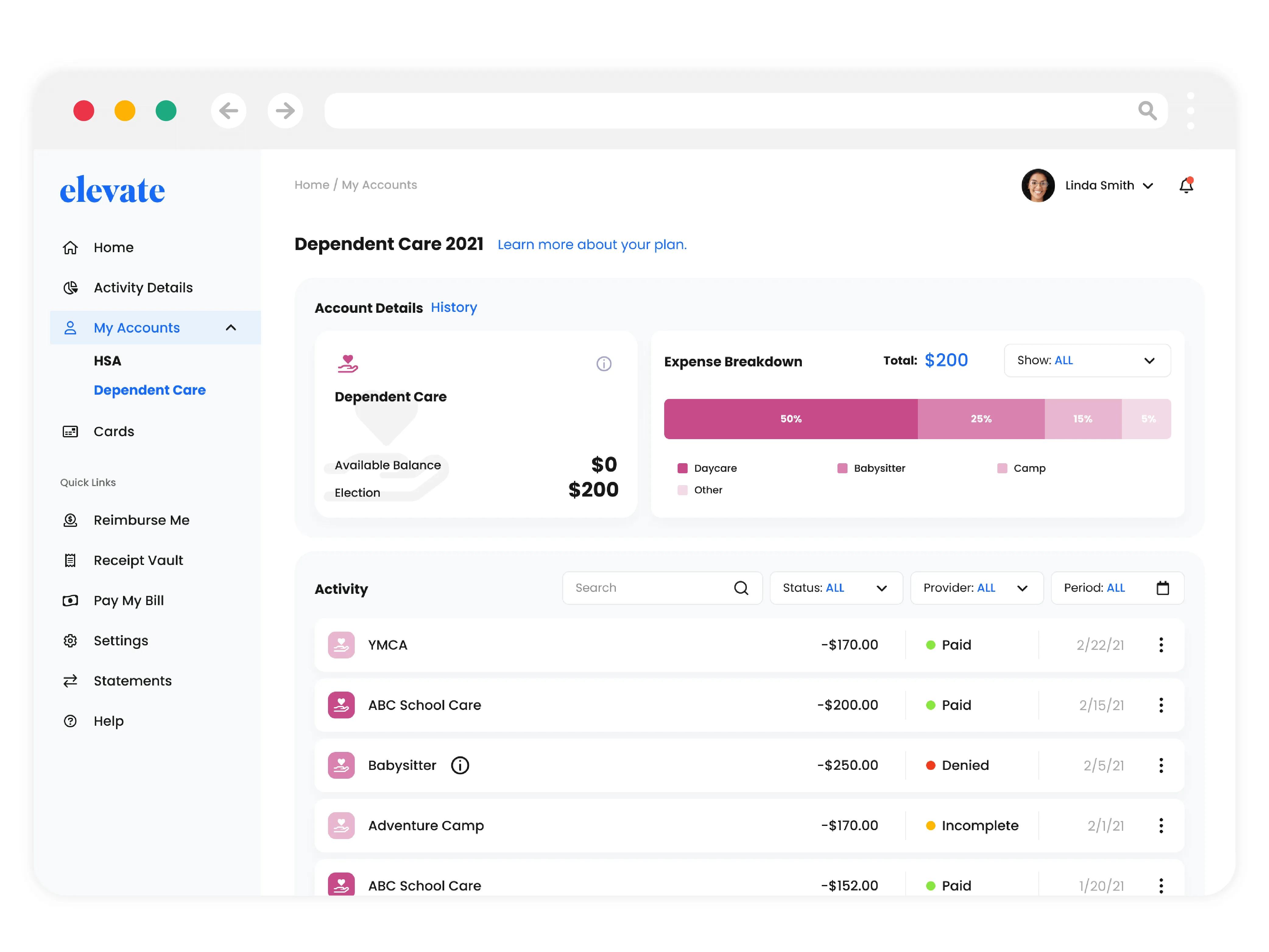Click the Babysitter legend swatch
The width and height of the screenshot is (1269, 952).
(842, 468)
